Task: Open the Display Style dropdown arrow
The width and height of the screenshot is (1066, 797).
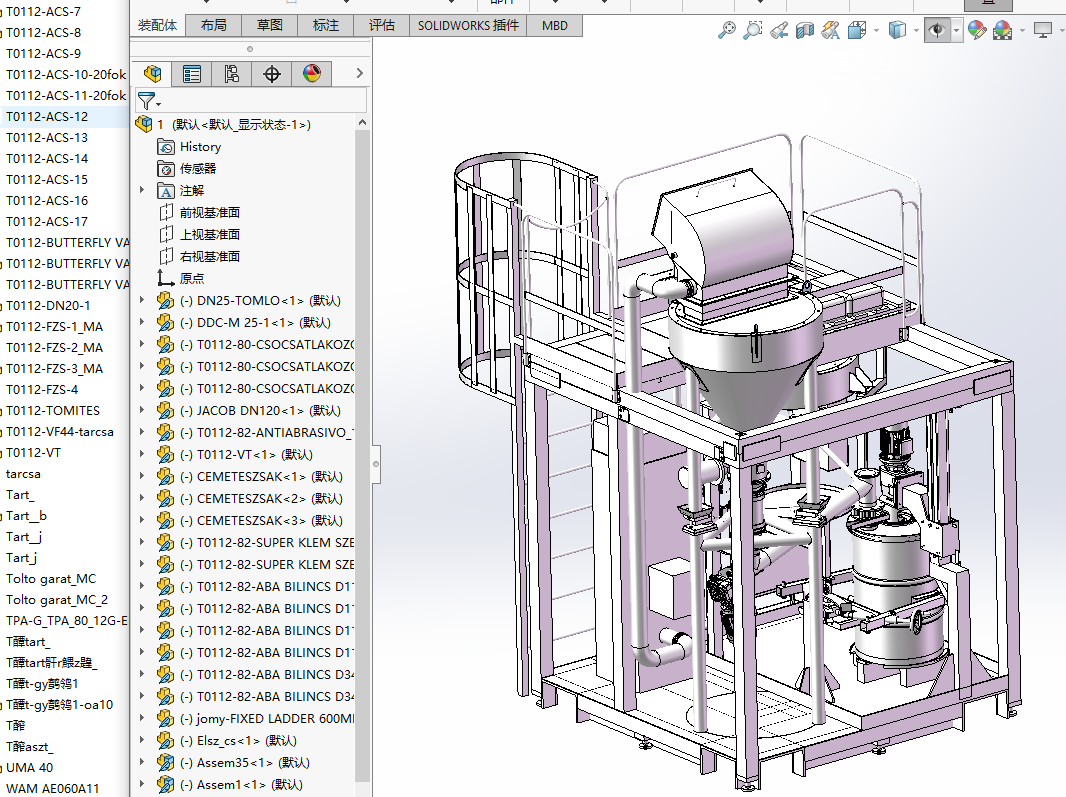Action: tap(917, 31)
